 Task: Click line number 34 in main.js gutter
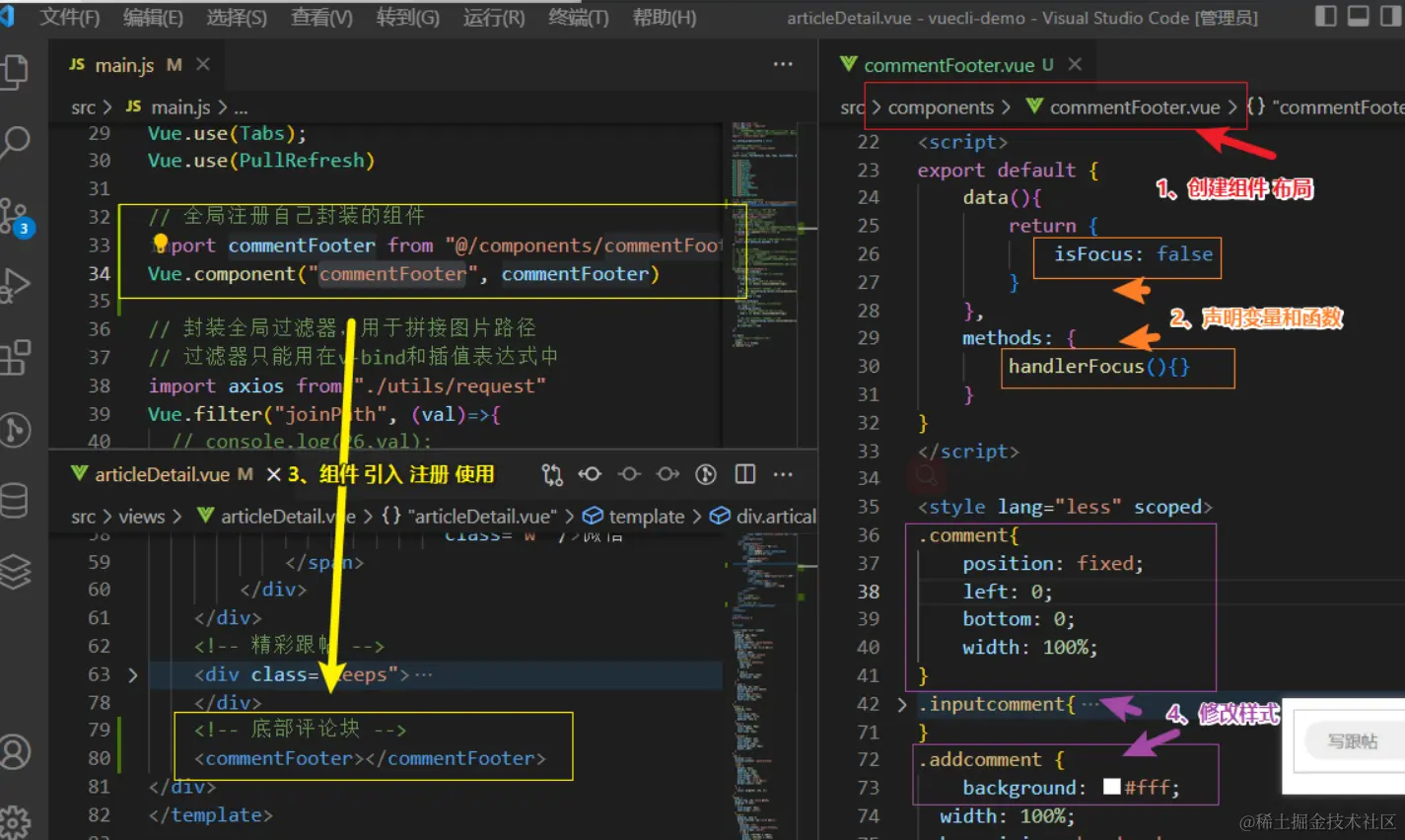click(x=99, y=273)
